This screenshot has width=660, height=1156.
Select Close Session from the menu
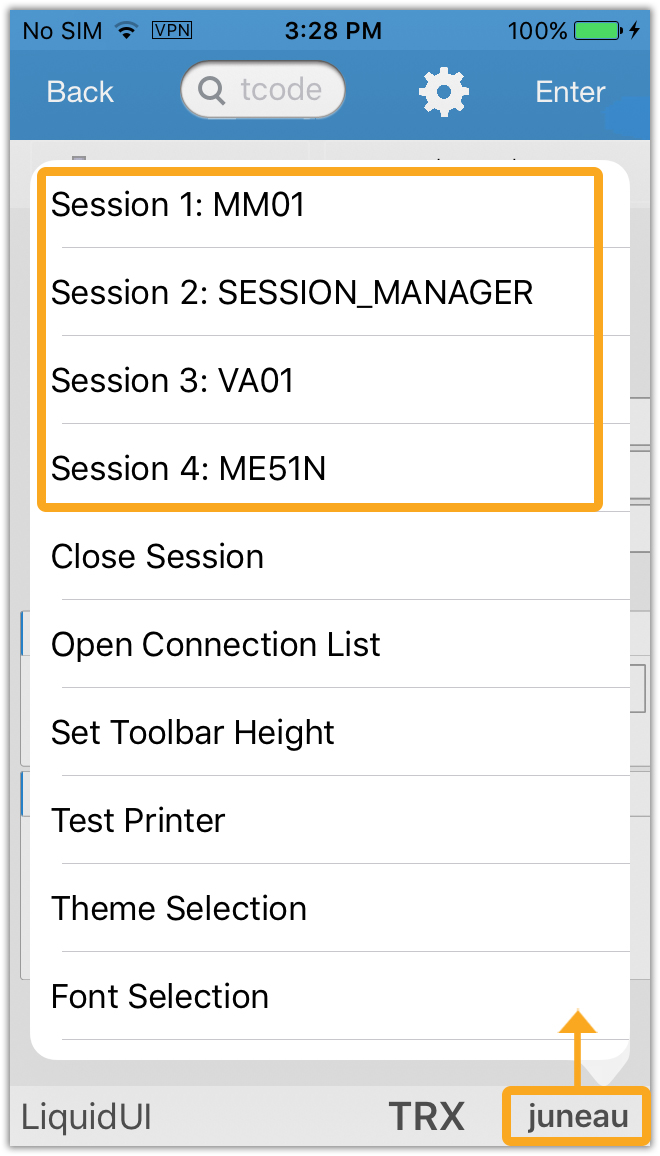(x=157, y=557)
